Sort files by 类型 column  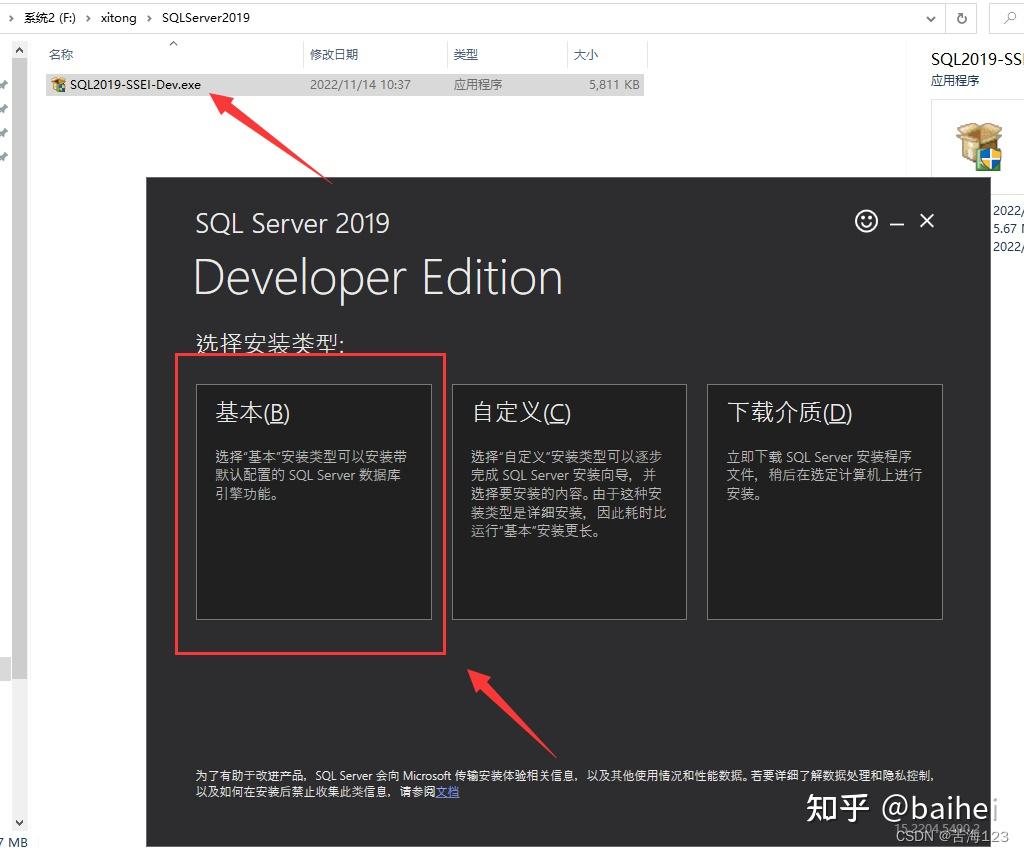(x=466, y=55)
